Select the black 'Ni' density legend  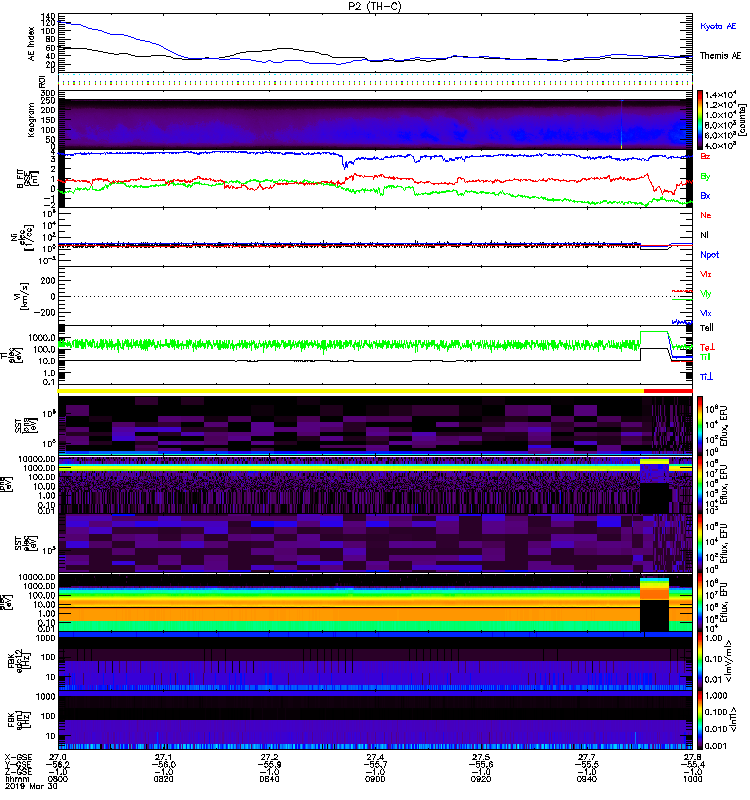click(705, 235)
